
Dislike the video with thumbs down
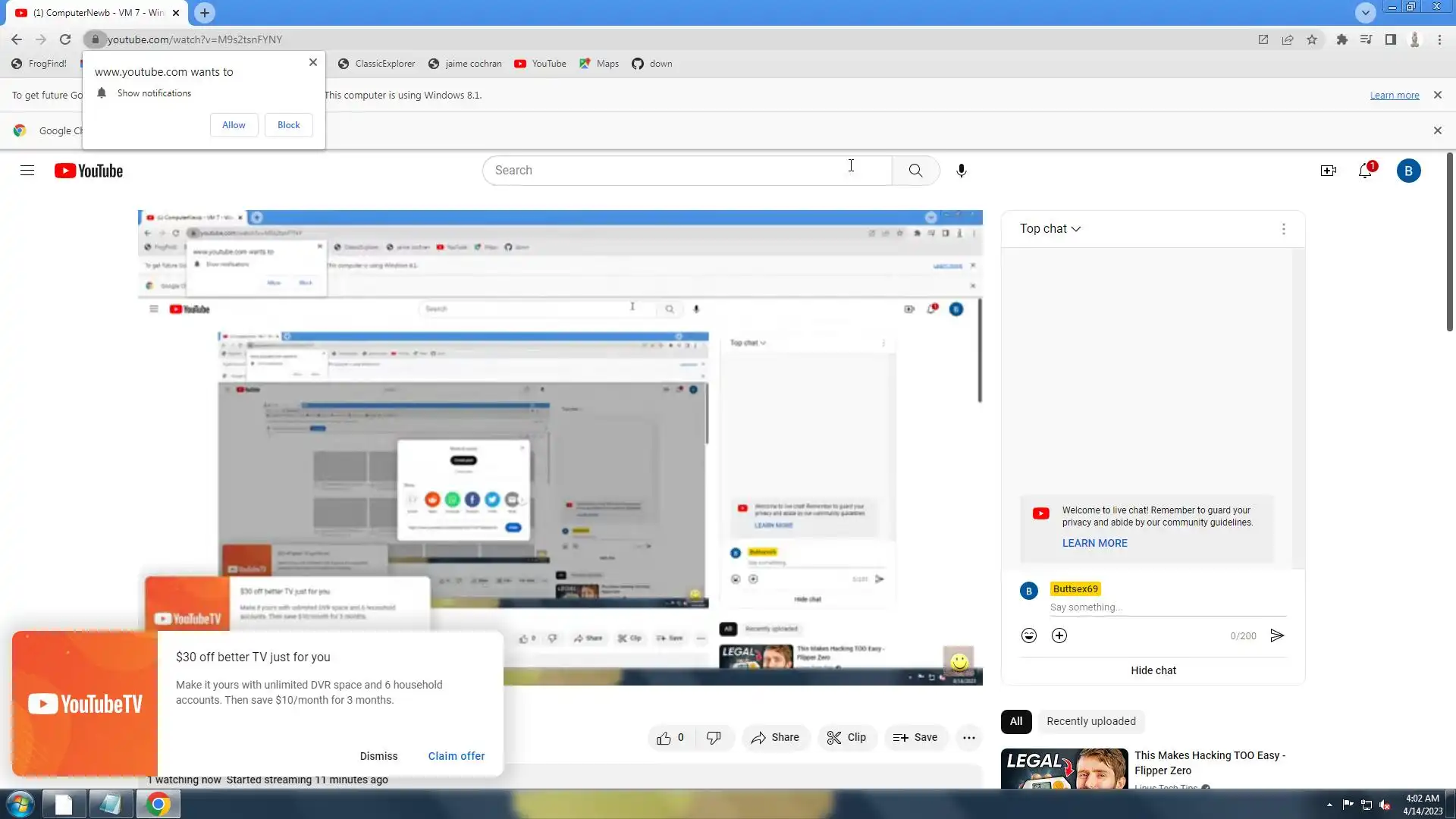[714, 737]
